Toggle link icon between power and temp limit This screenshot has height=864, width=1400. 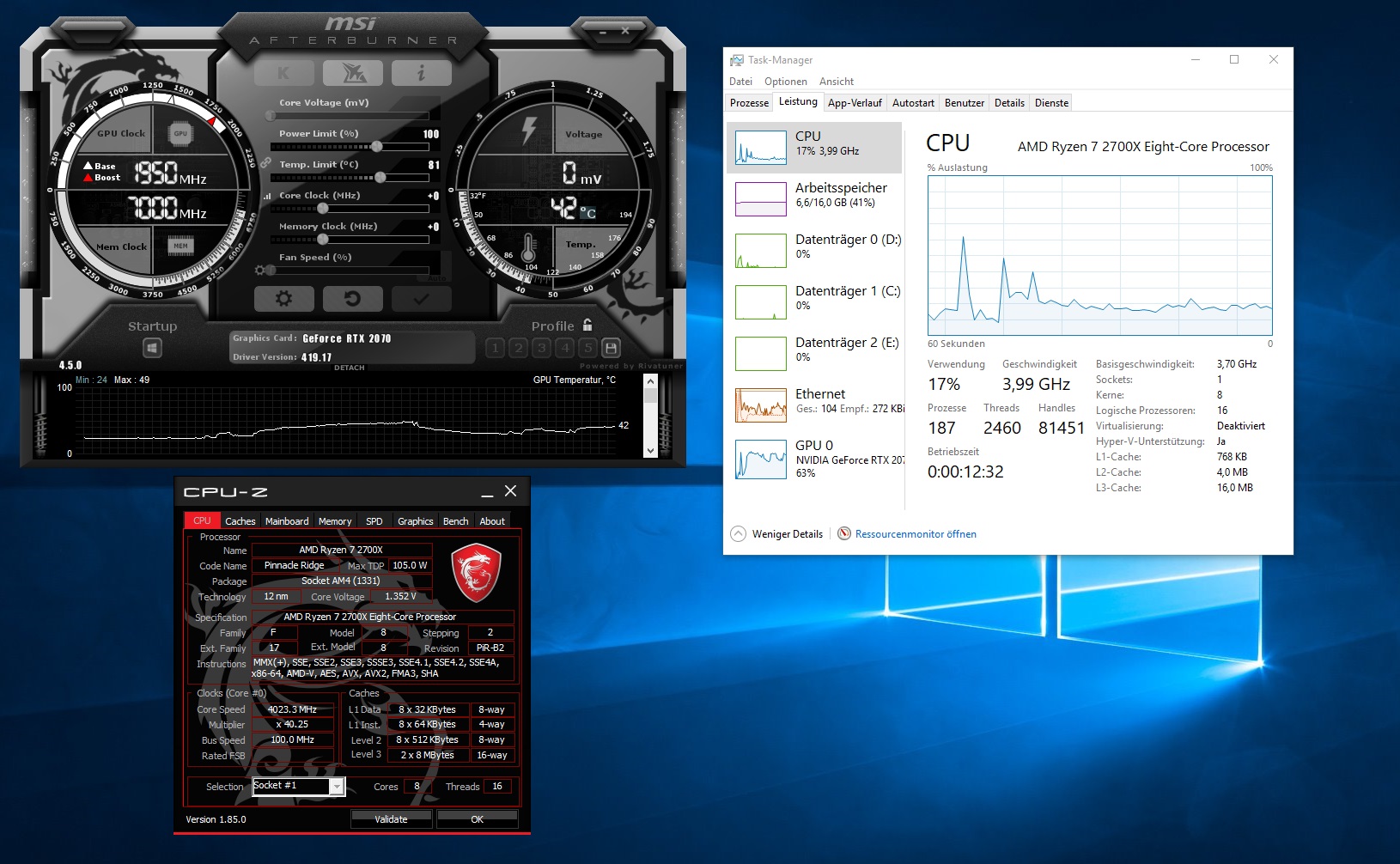pyautogui.click(x=266, y=162)
